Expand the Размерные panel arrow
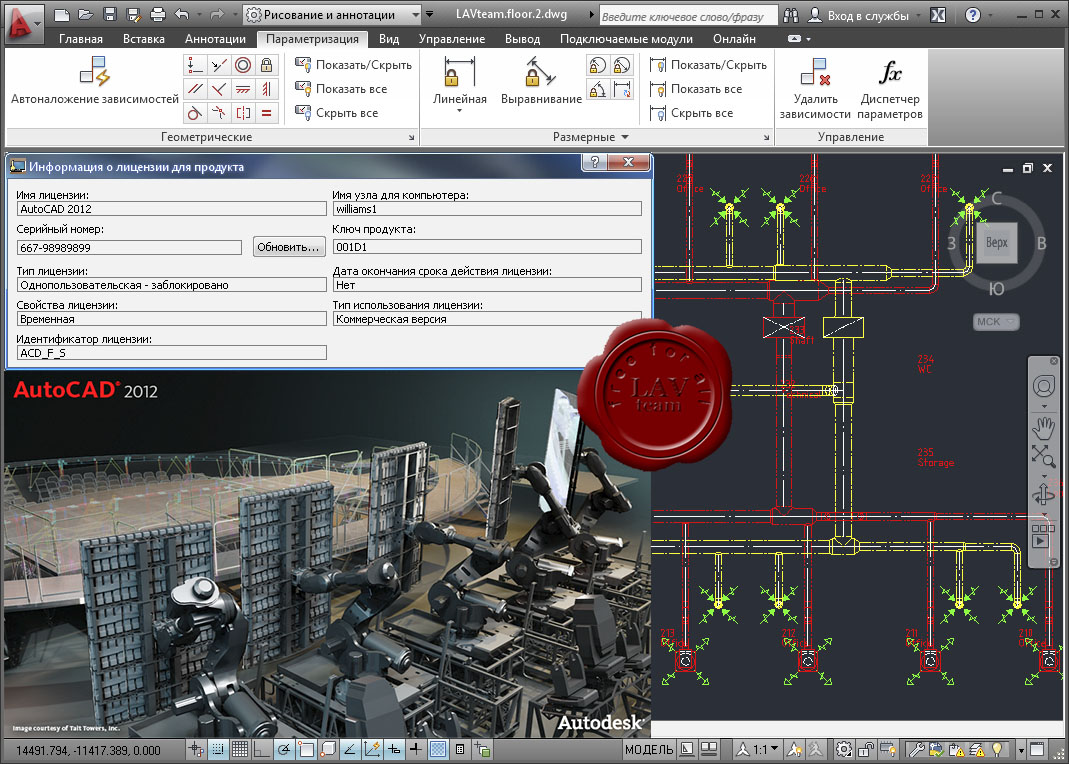The image size is (1069, 764). (x=624, y=137)
